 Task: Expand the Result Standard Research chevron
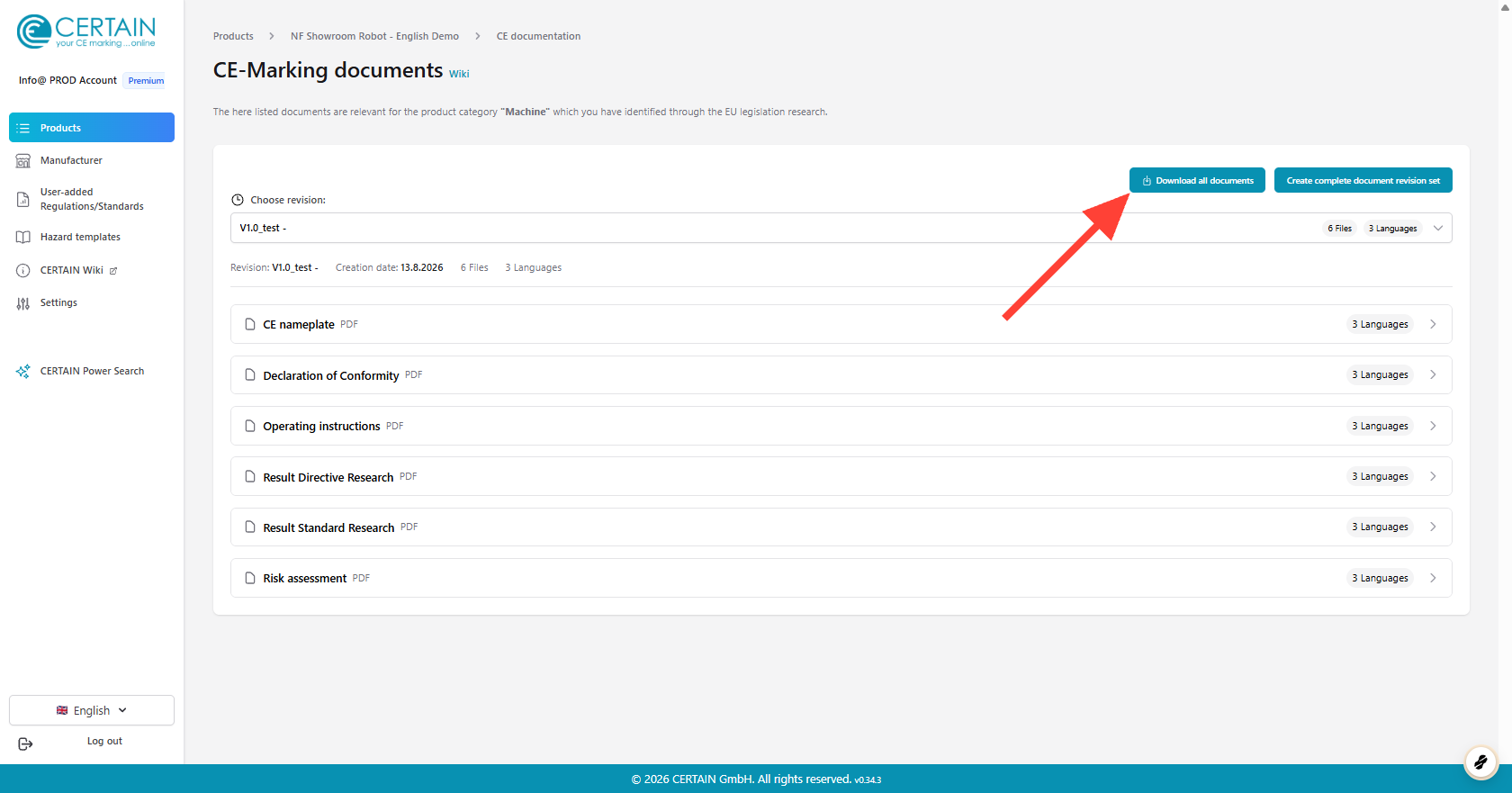[1433, 527]
